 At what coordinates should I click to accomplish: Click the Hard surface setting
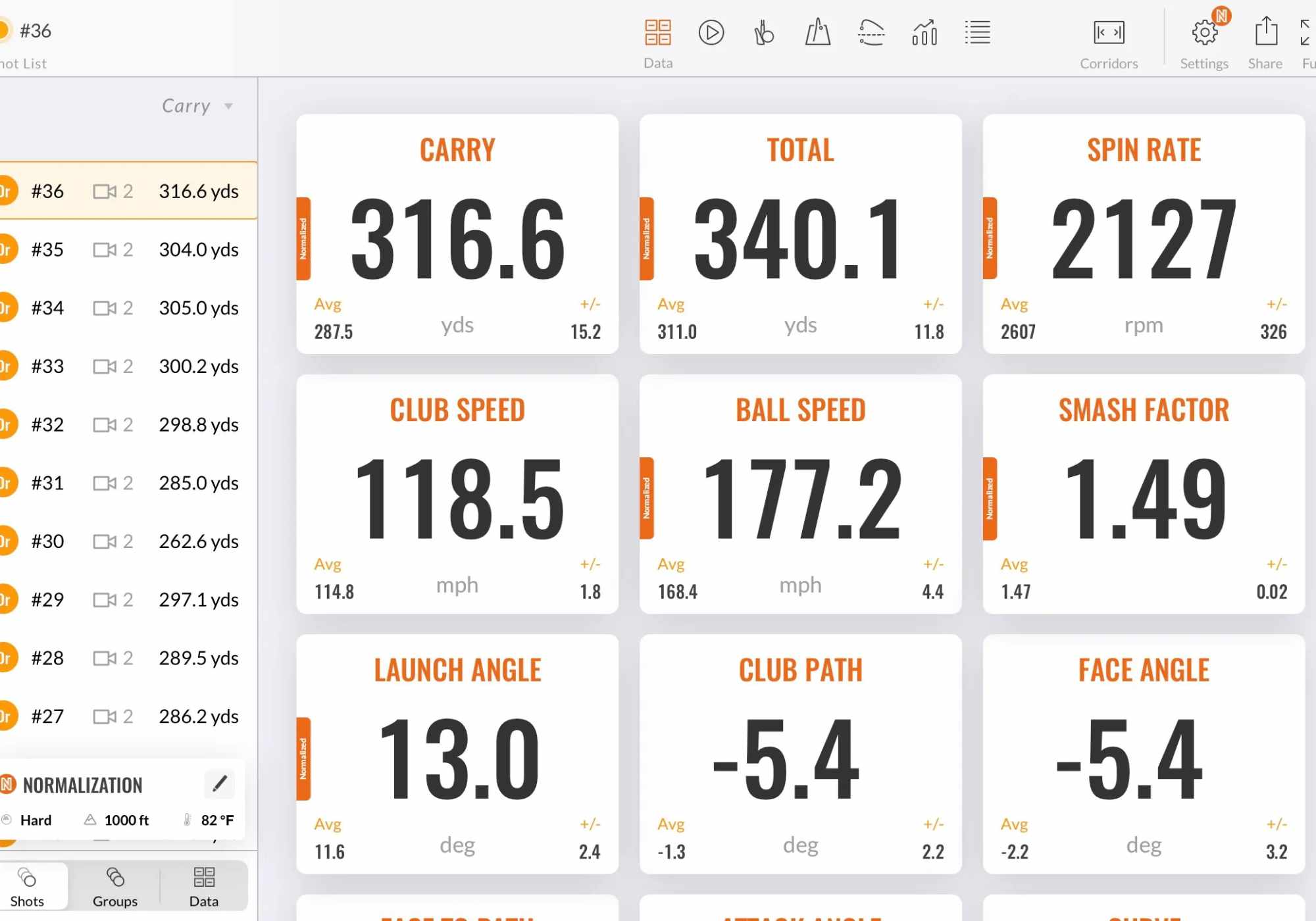36,820
